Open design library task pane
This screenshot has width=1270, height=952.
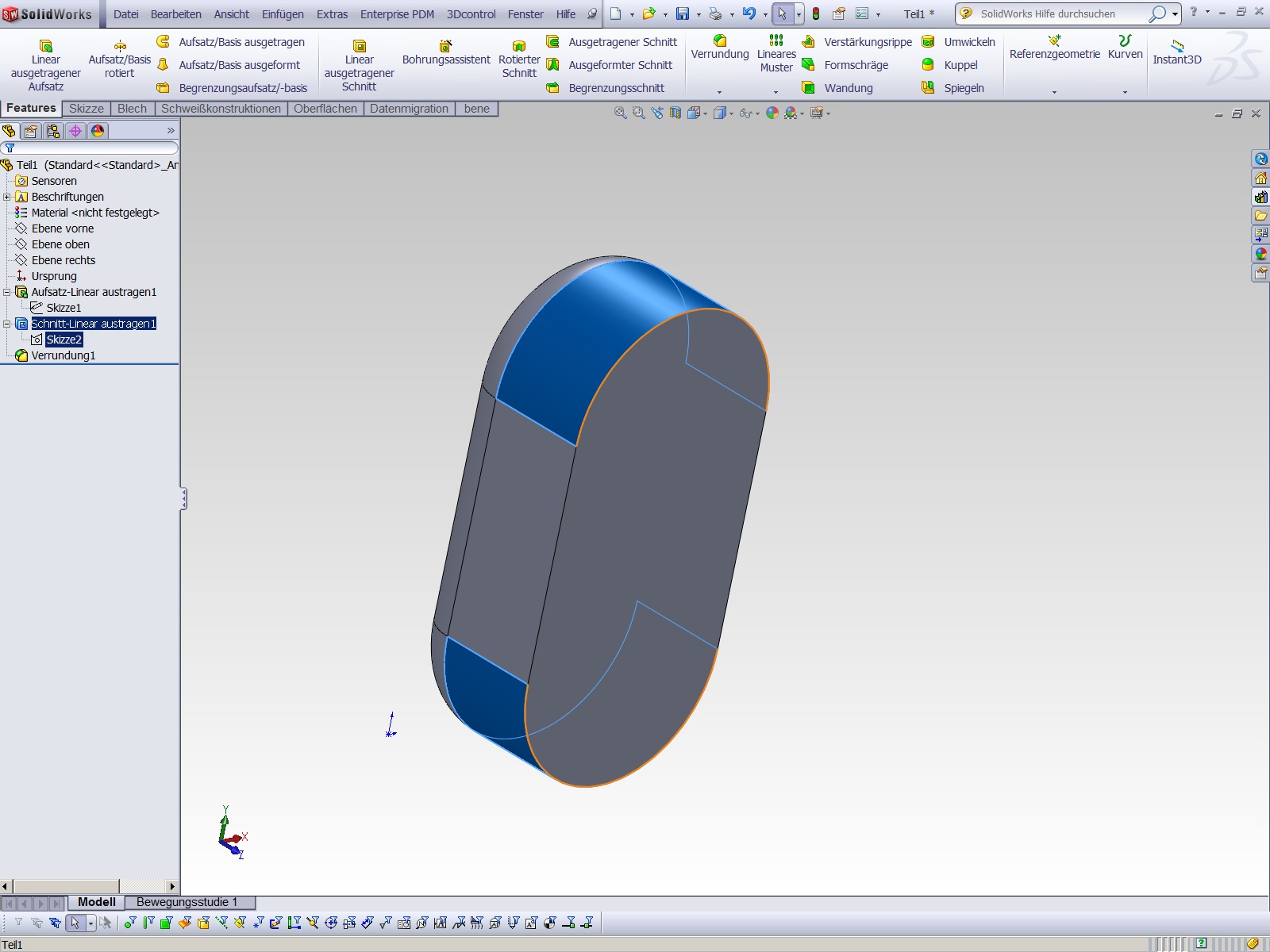coord(1260,198)
